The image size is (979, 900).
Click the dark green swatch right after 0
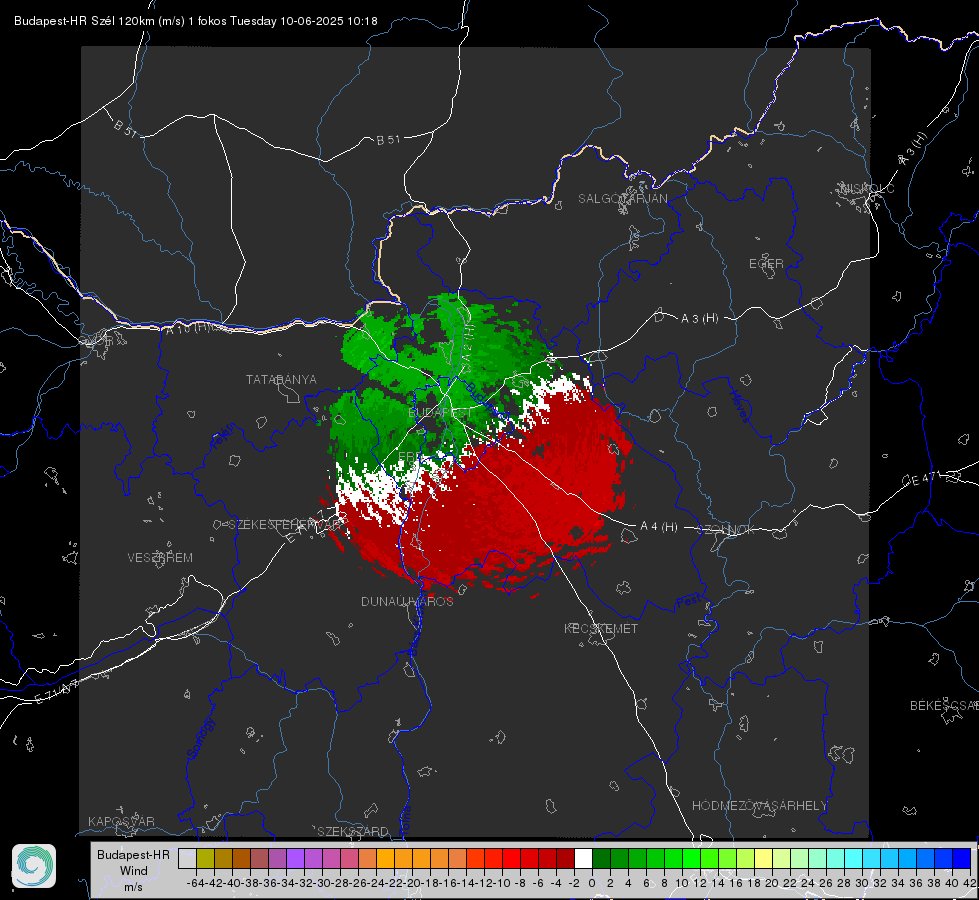[x=601, y=858]
